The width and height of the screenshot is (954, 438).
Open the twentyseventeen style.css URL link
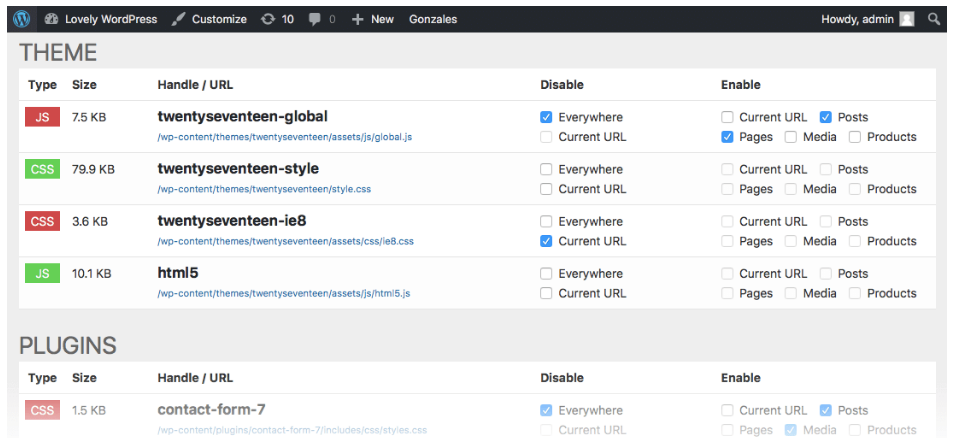pyautogui.click(x=264, y=189)
